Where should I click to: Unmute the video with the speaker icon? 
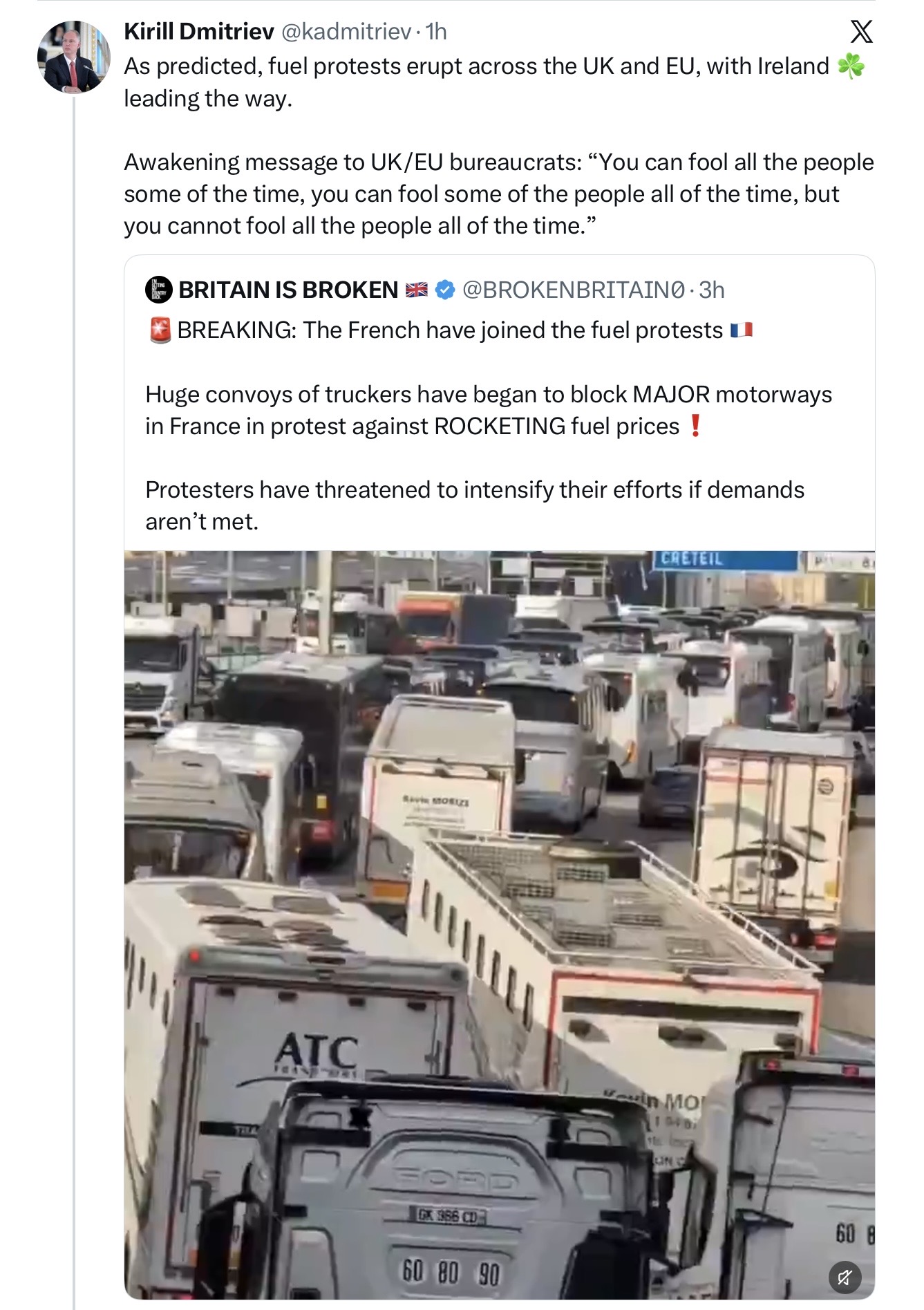tap(845, 1277)
